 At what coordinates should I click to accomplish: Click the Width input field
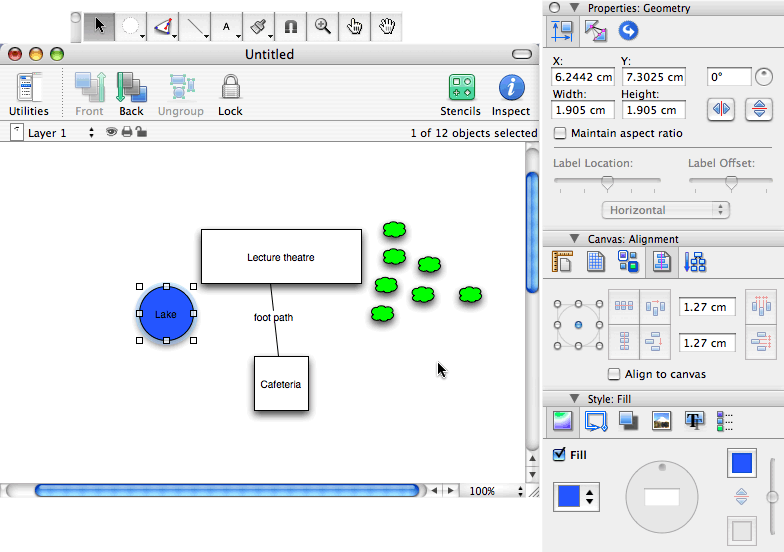[585, 110]
